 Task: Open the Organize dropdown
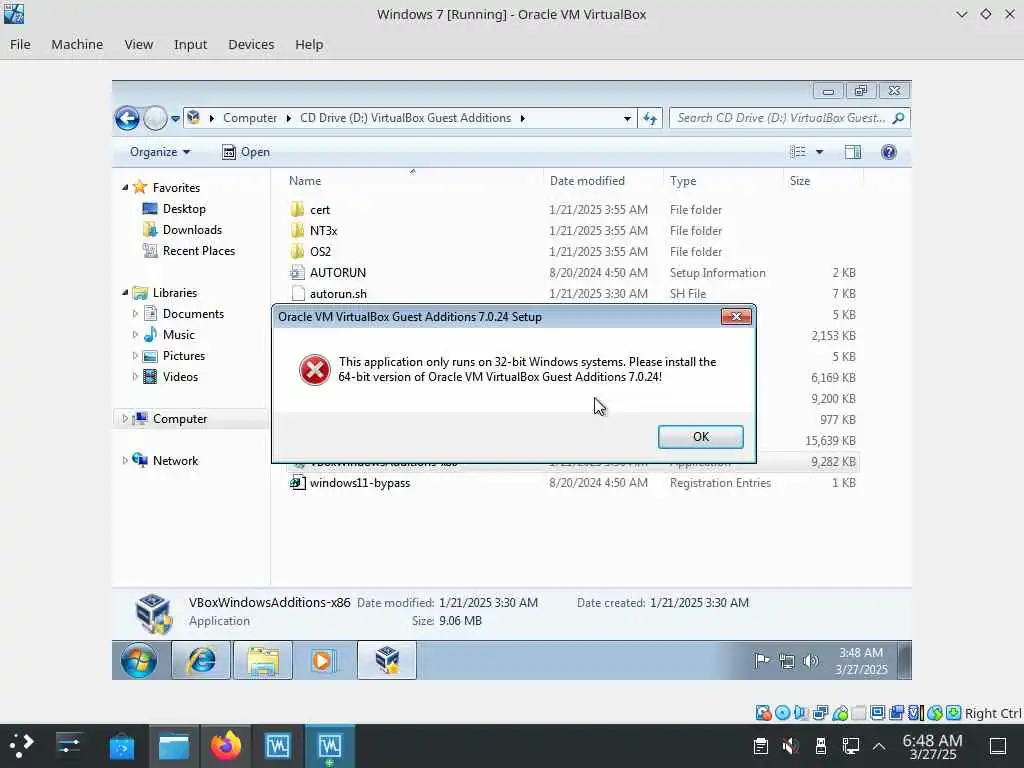coord(160,152)
